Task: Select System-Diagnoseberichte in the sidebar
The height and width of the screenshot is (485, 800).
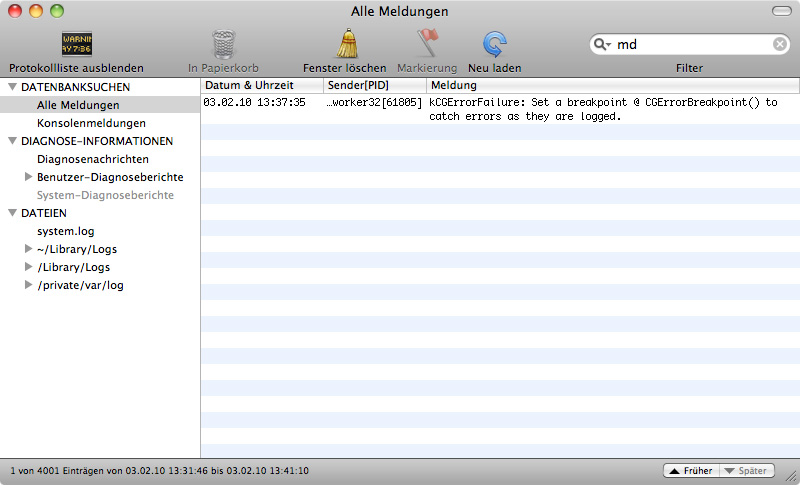Action: 105,195
